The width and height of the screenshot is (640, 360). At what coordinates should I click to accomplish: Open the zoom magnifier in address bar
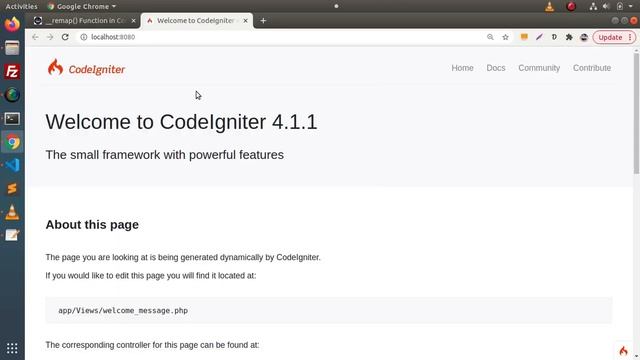point(490,37)
